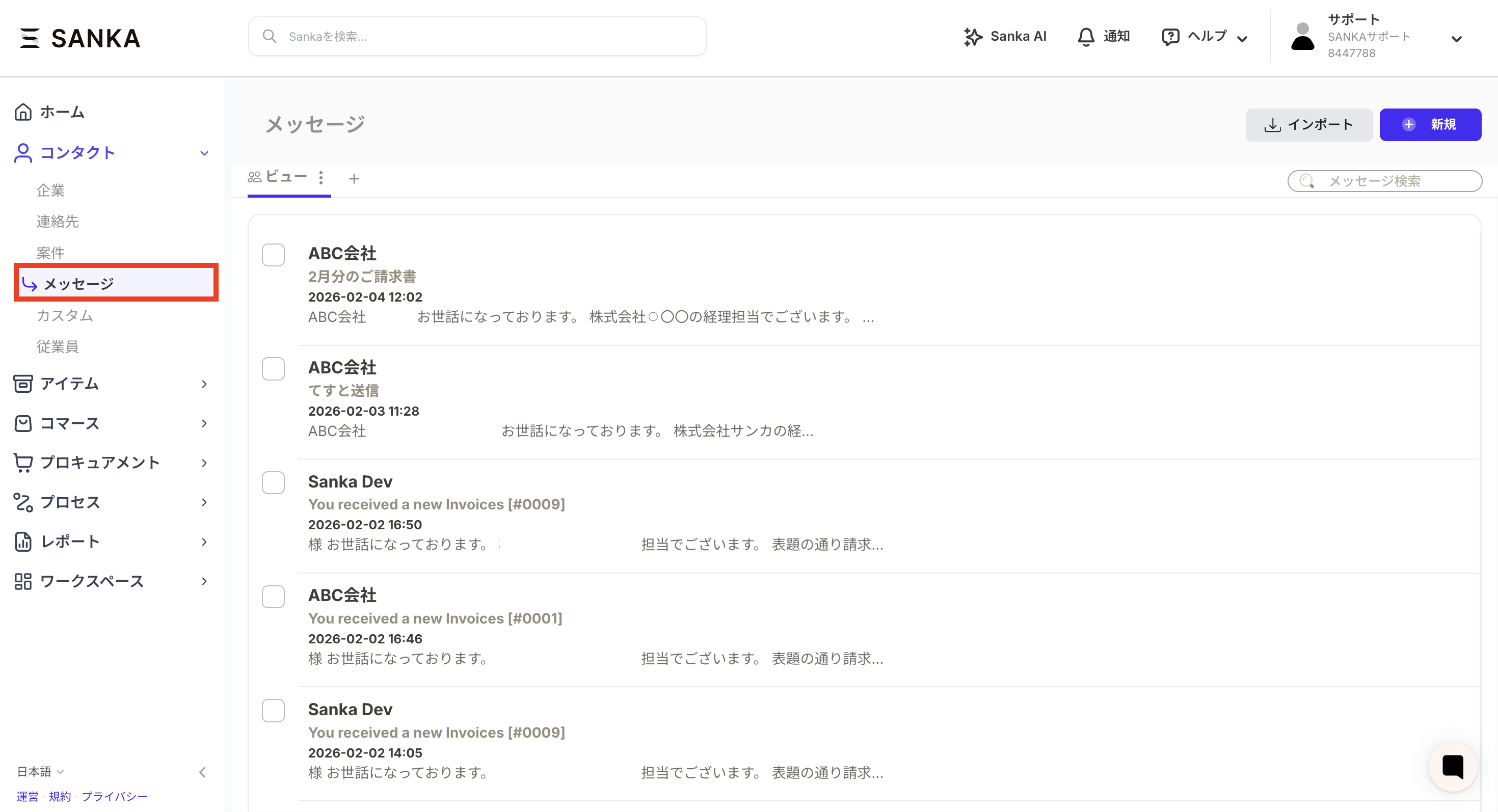Select 企業 in the contact submenu
The width and height of the screenshot is (1498, 812).
coord(50,190)
